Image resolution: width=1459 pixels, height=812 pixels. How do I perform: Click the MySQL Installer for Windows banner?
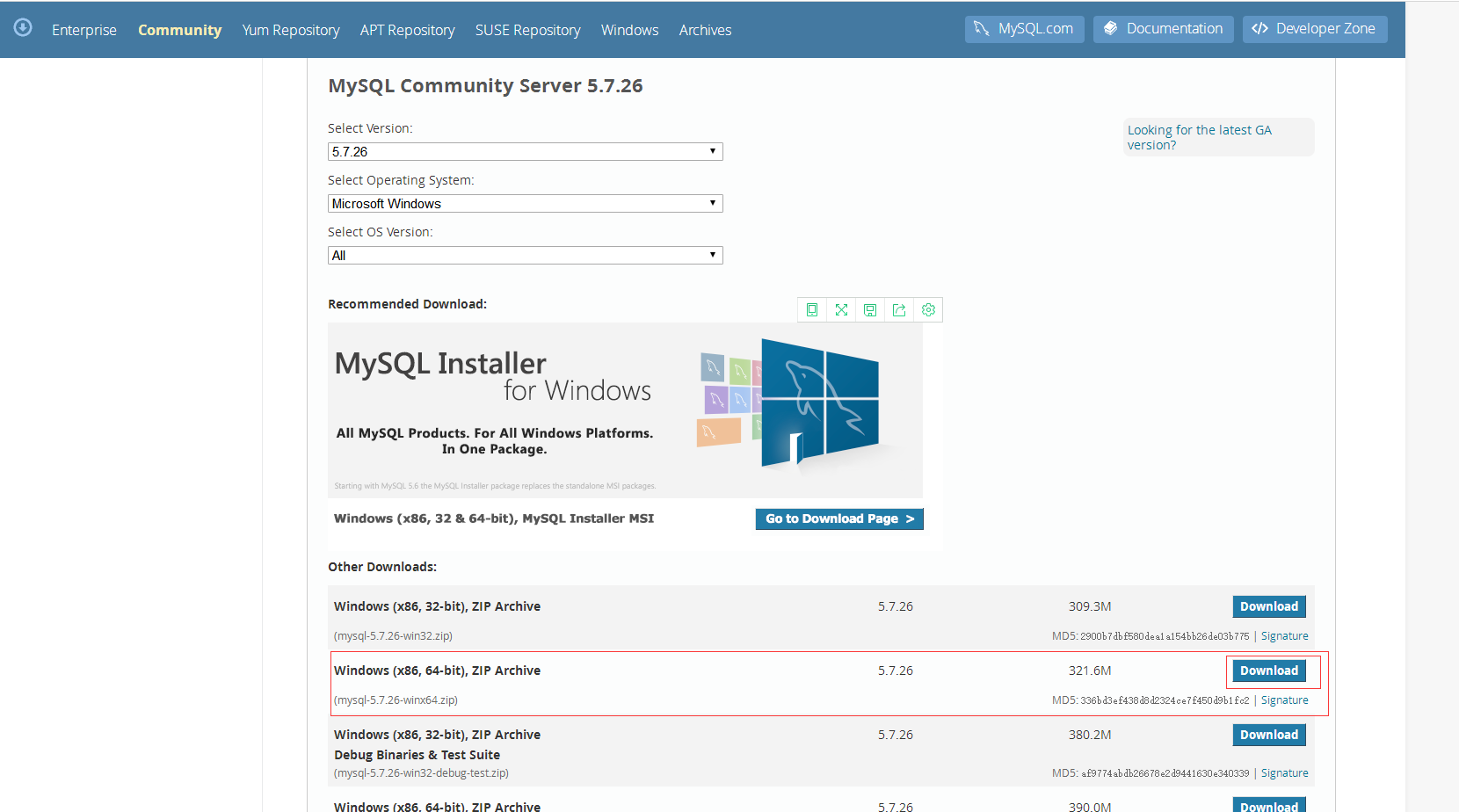625,410
